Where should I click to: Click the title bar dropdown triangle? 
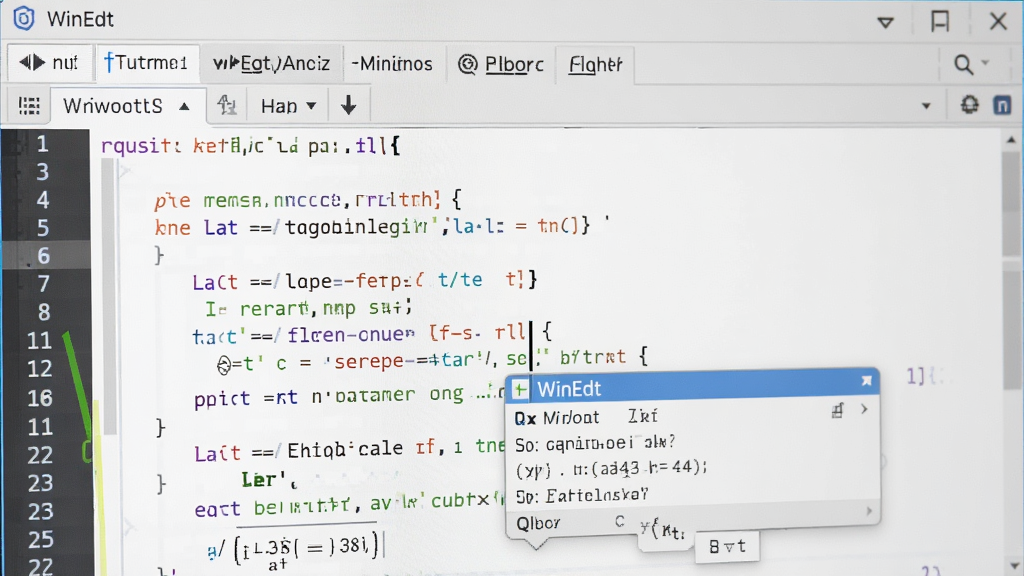coord(885,22)
